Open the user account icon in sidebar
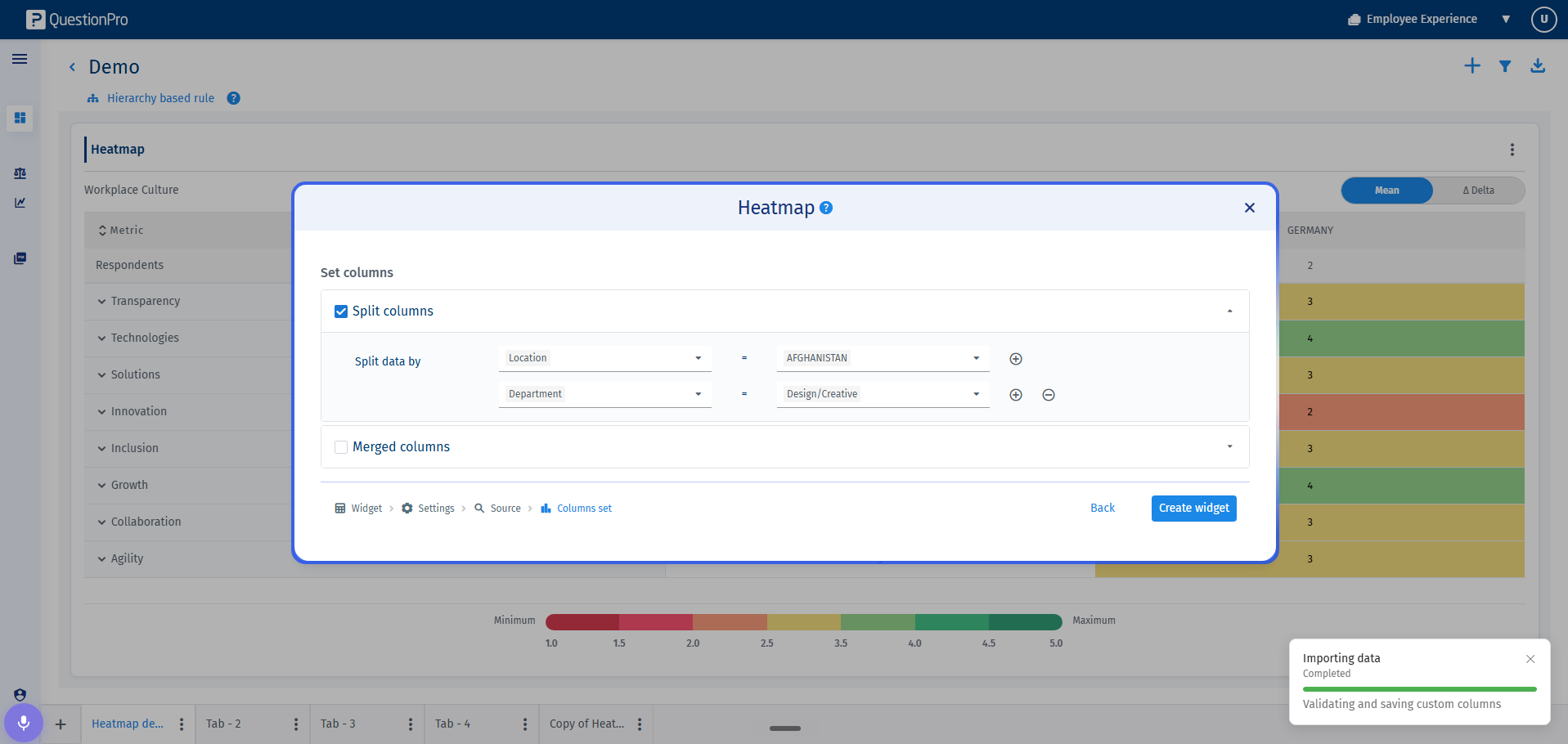1568x744 pixels. [x=20, y=695]
